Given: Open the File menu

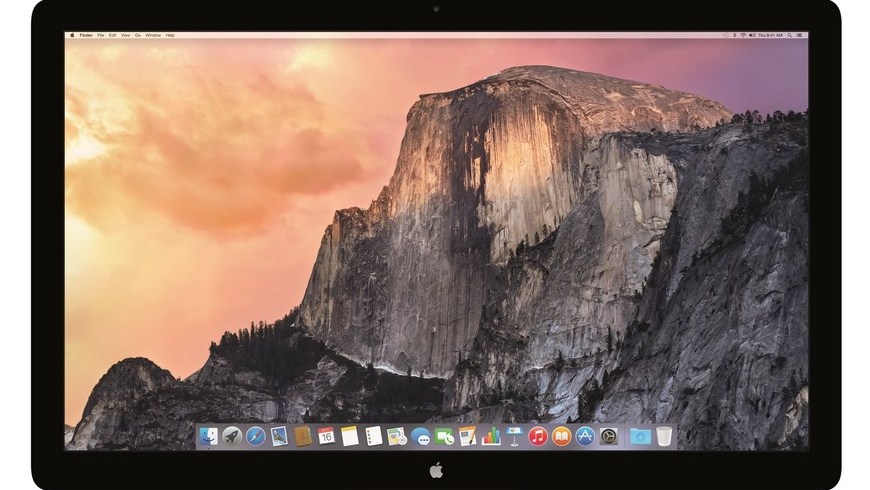Looking at the screenshot, I should point(101,35).
